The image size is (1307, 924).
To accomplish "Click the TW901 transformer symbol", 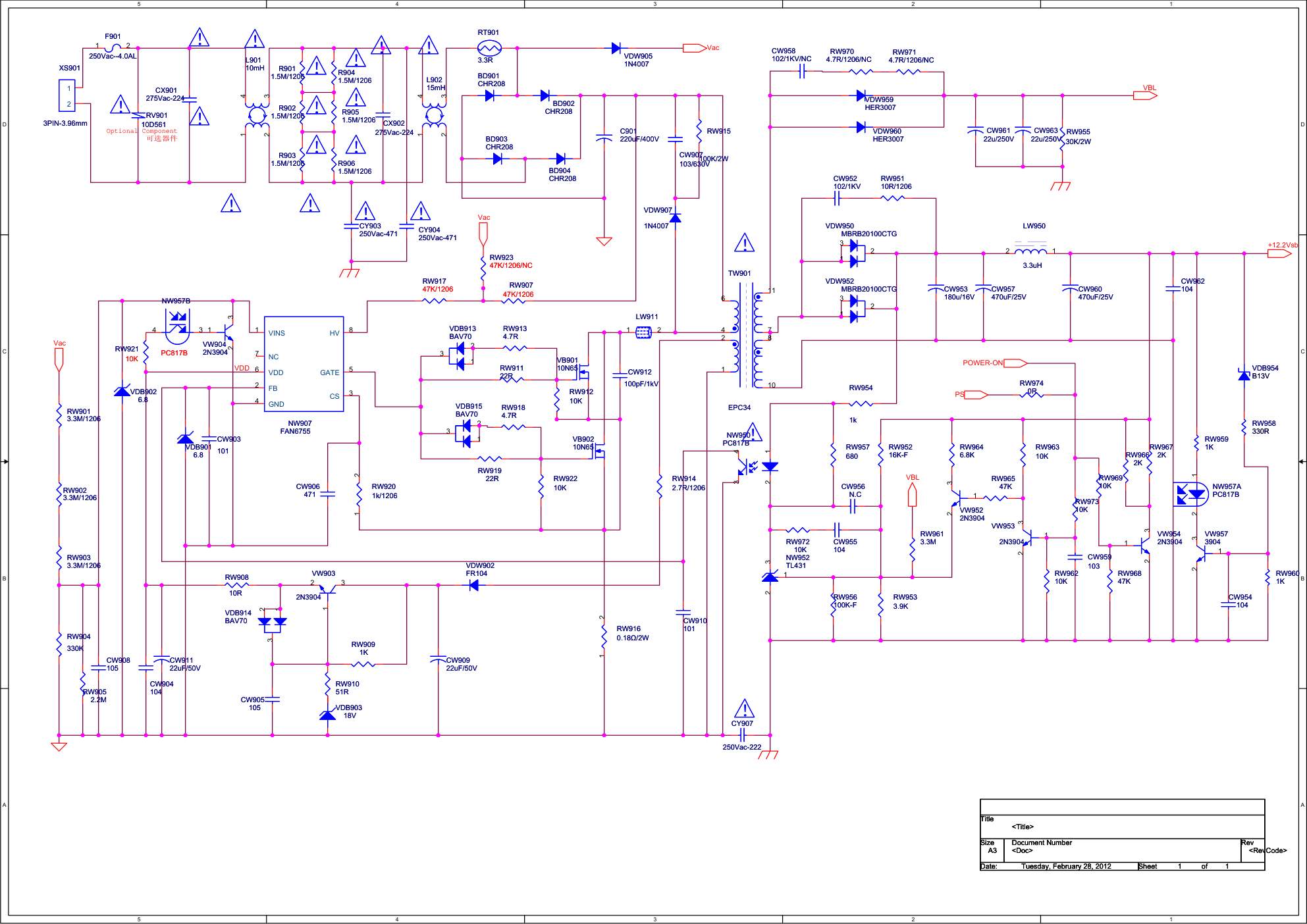I will point(745,336).
